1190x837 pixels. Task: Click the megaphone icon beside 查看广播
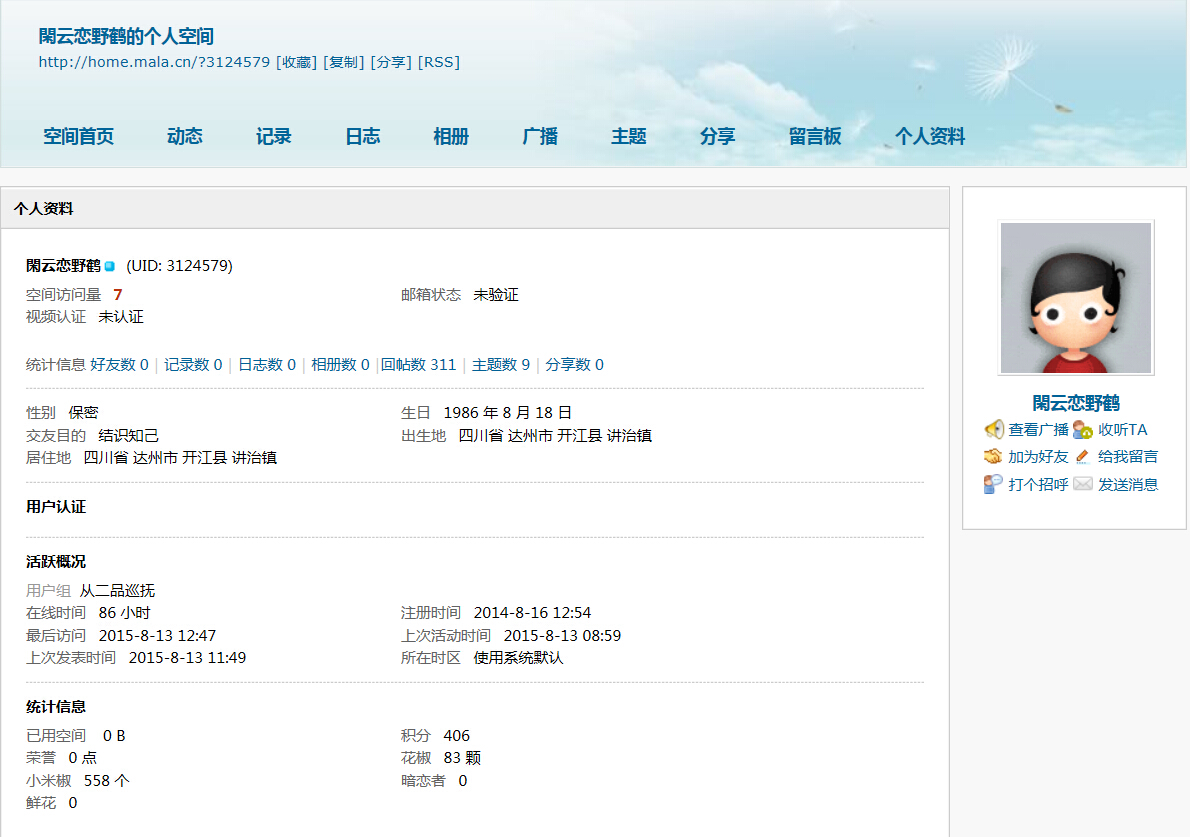tap(994, 430)
